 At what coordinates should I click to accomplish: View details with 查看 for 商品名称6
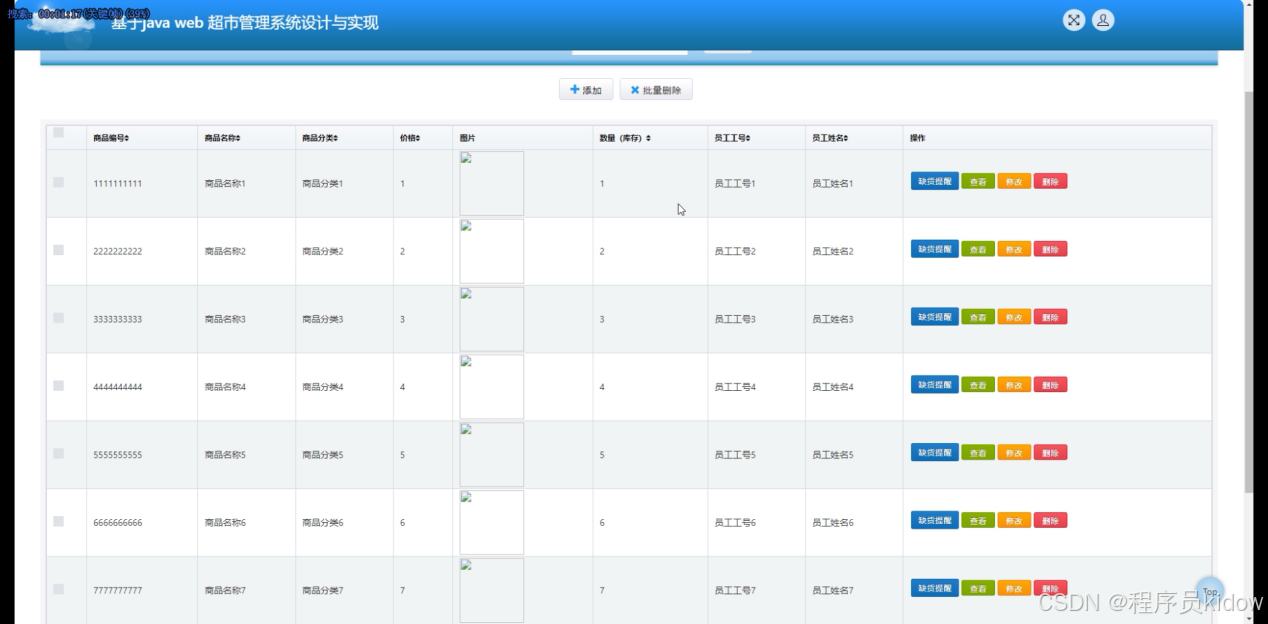(x=978, y=520)
